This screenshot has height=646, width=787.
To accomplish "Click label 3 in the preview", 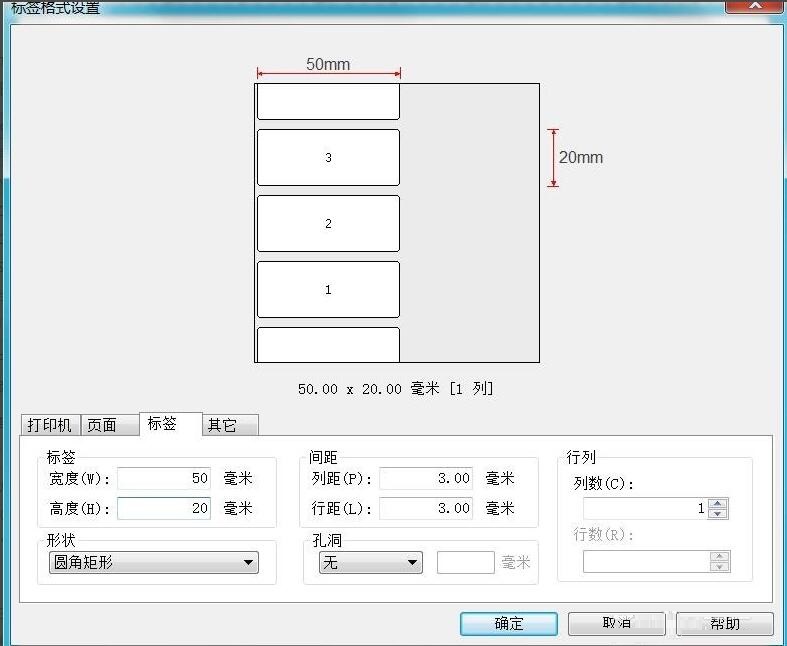I will point(328,158).
